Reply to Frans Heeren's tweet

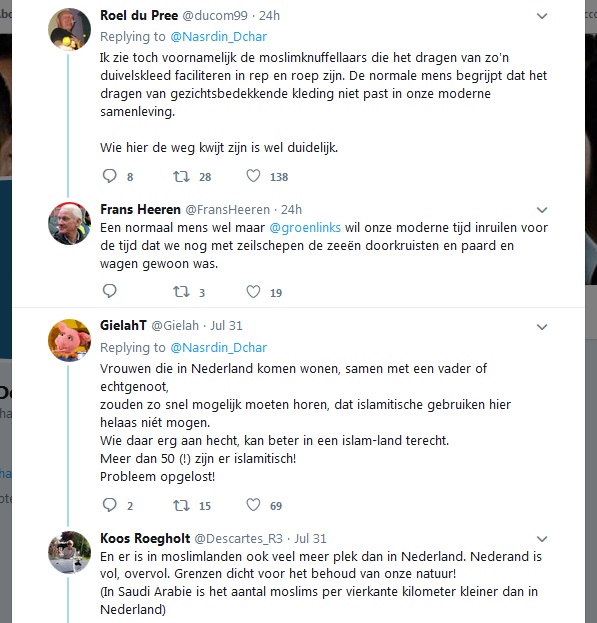click(x=110, y=291)
